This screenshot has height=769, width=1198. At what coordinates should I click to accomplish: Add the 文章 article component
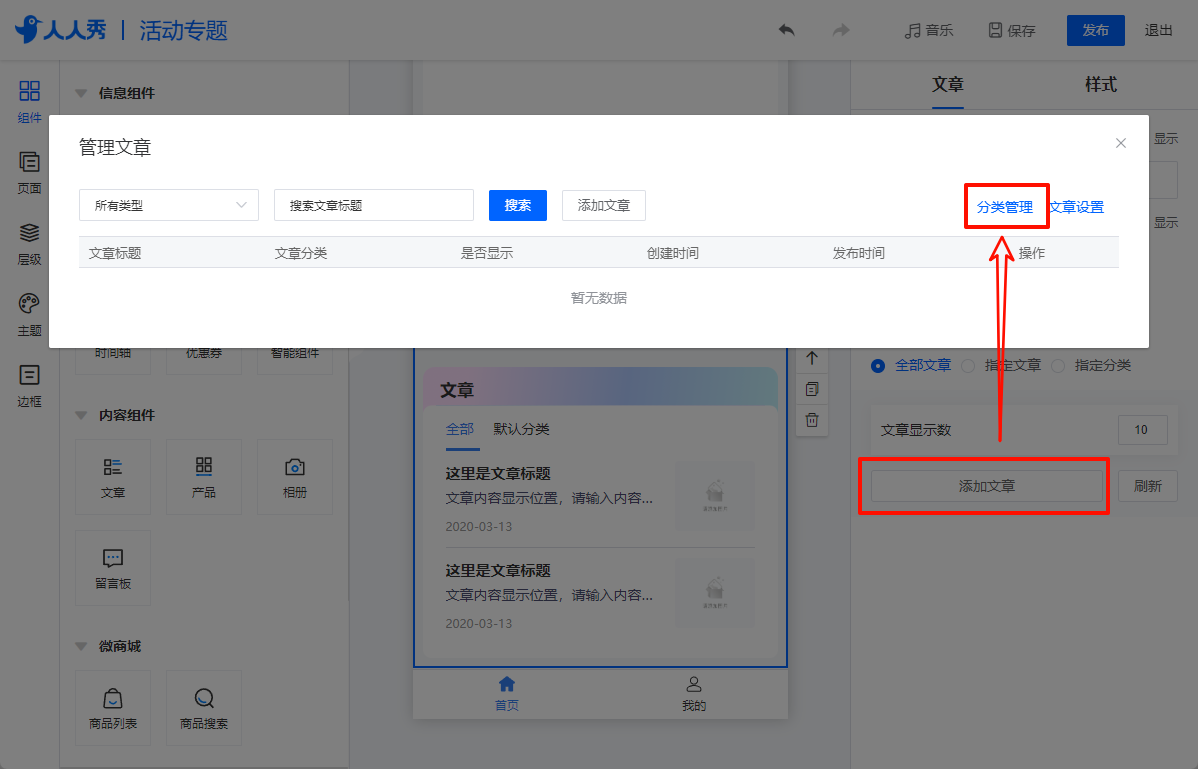pyautogui.click(x=113, y=477)
